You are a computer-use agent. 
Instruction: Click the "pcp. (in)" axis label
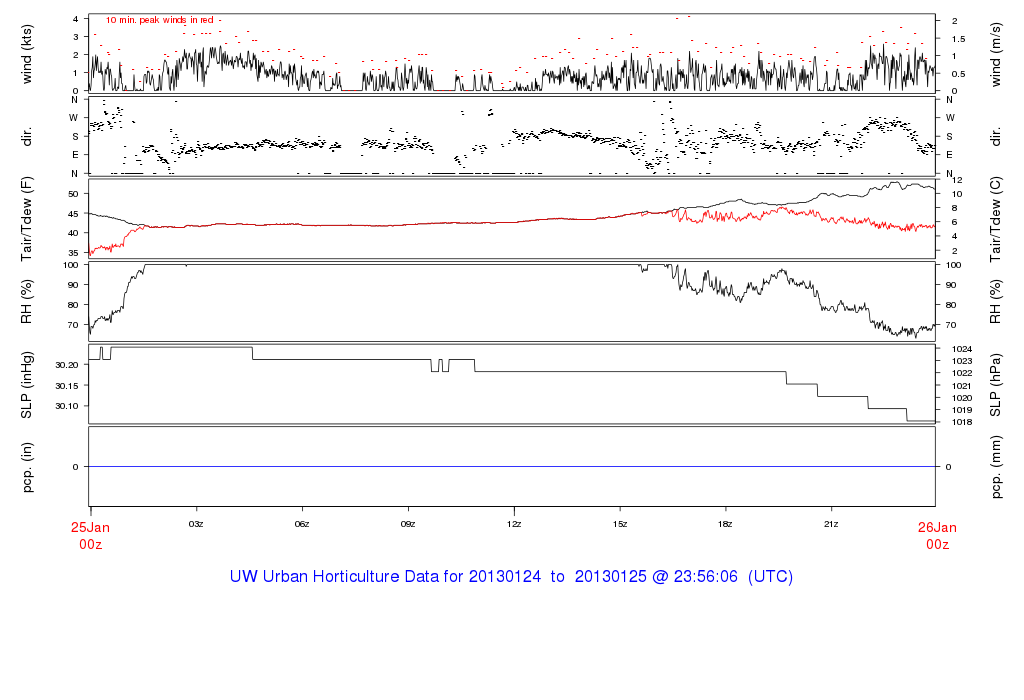pos(27,467)
